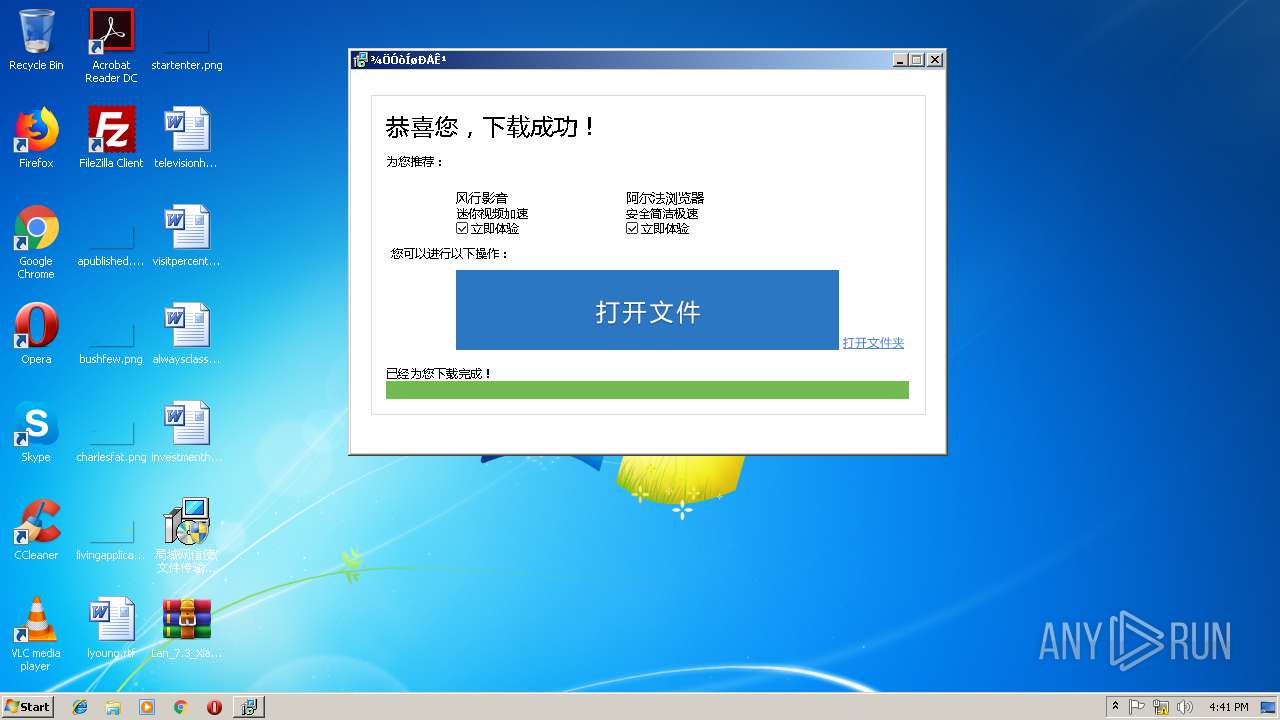Viewport: 1280px width, 720px height.
Task: Launch Firefox from desktop
Action: pyautogui.click(x=36, y=139)
